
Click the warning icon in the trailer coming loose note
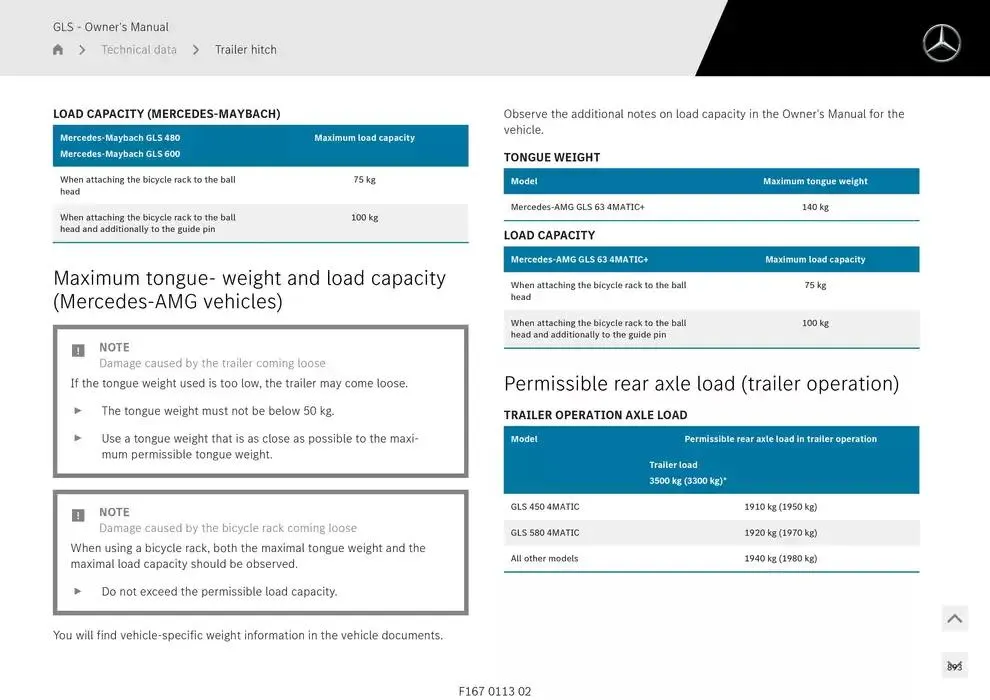(78, 350)
